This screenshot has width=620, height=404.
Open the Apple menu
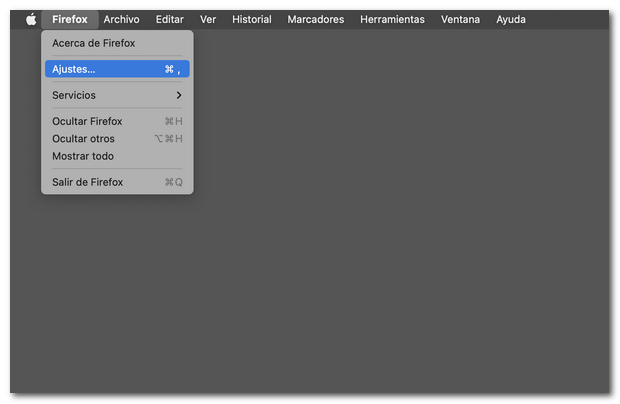(x=30, y=19)
